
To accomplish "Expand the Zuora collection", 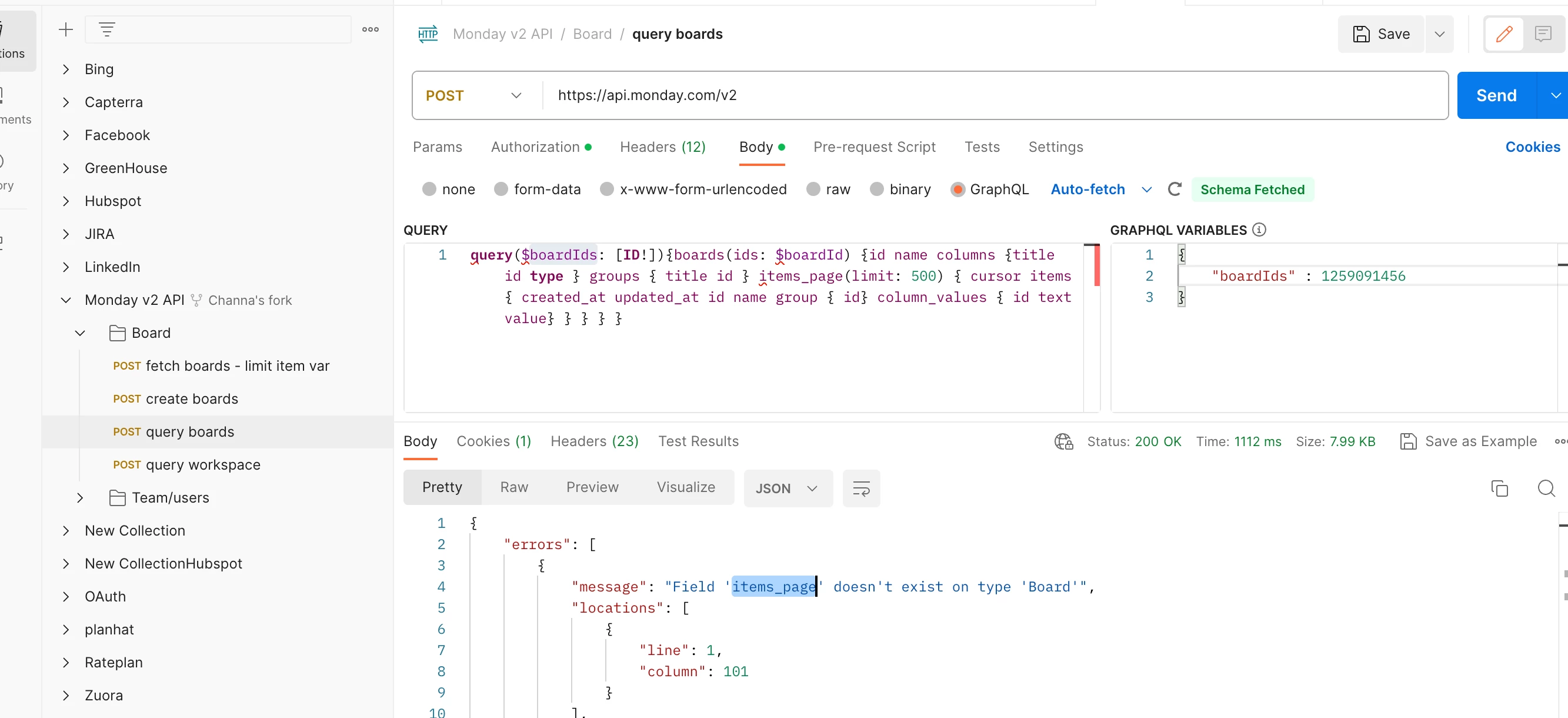I will click(66, 695).
